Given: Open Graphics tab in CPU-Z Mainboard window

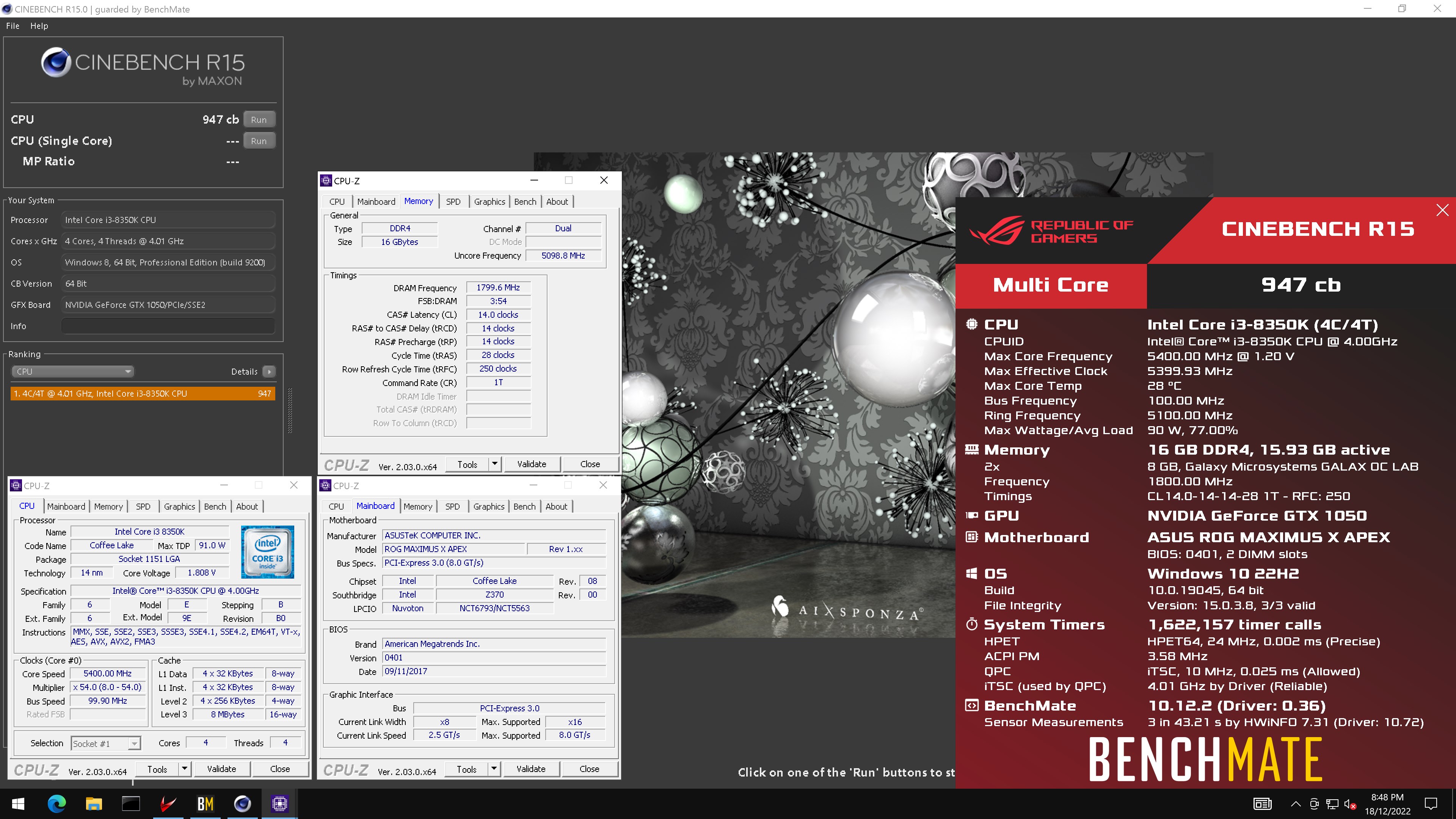Looking at the screenshot, I should click(489, 507).
